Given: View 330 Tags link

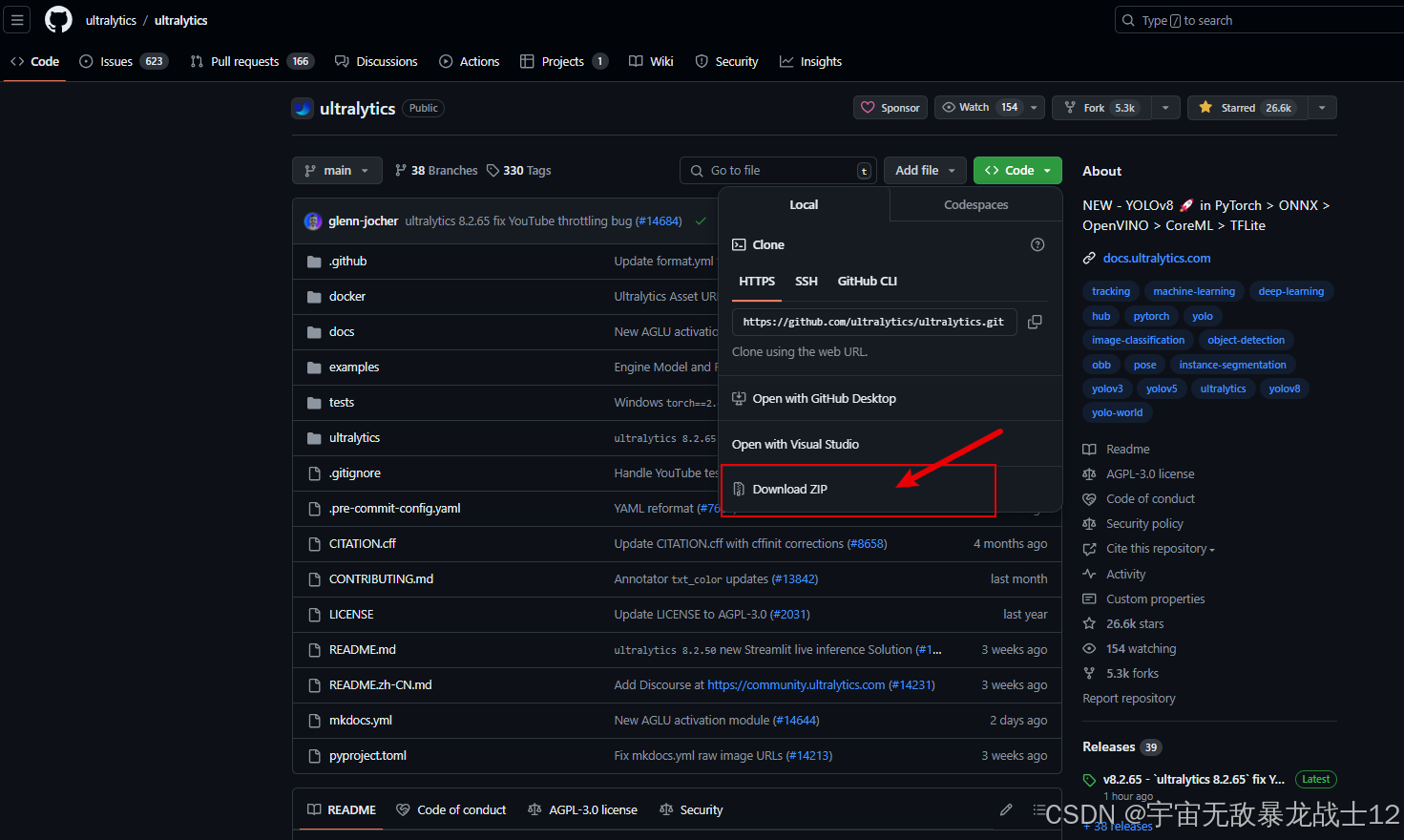Looking at the screenshot, I should coord(518,171).
